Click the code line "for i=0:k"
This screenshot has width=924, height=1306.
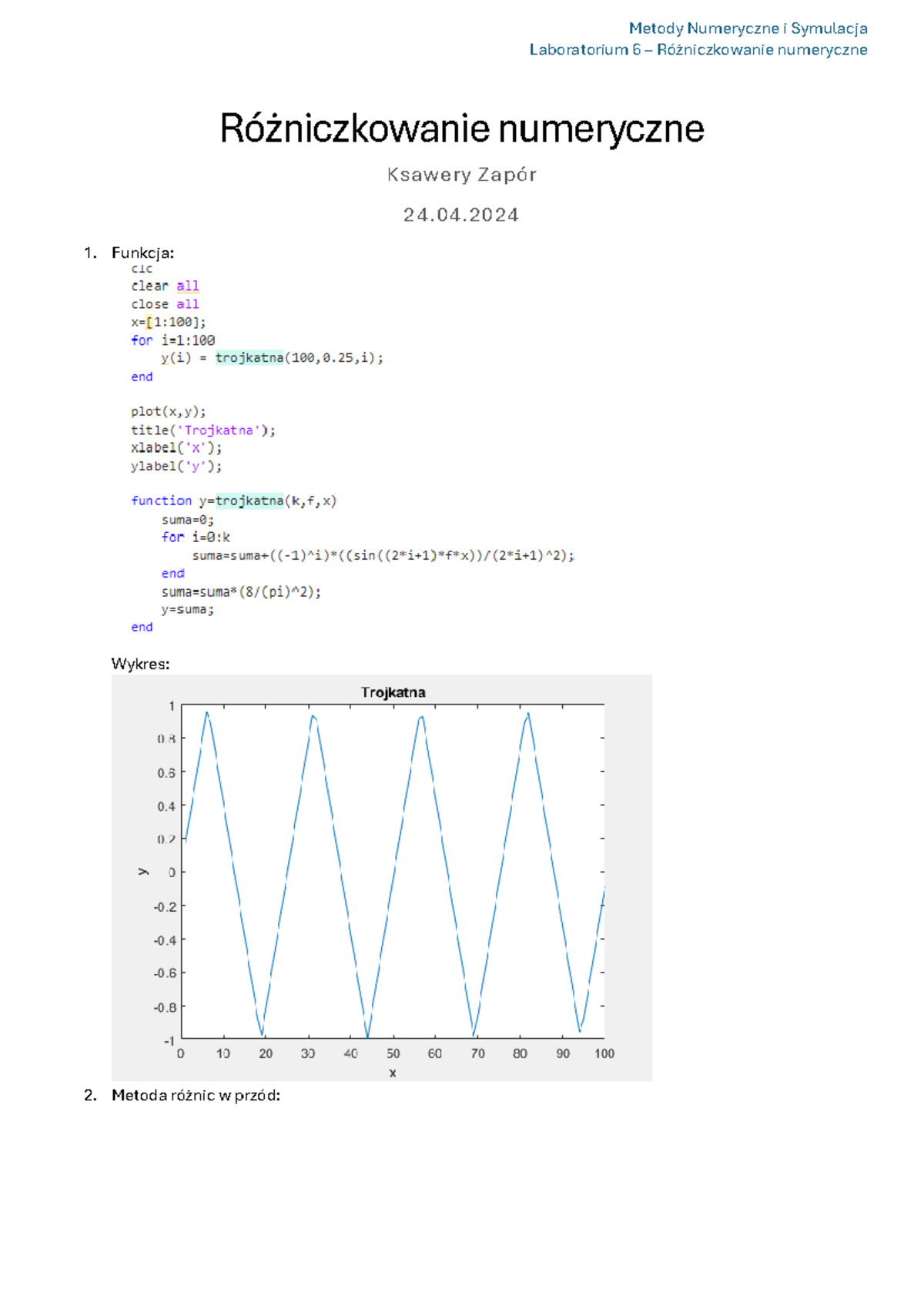point(196,537)
